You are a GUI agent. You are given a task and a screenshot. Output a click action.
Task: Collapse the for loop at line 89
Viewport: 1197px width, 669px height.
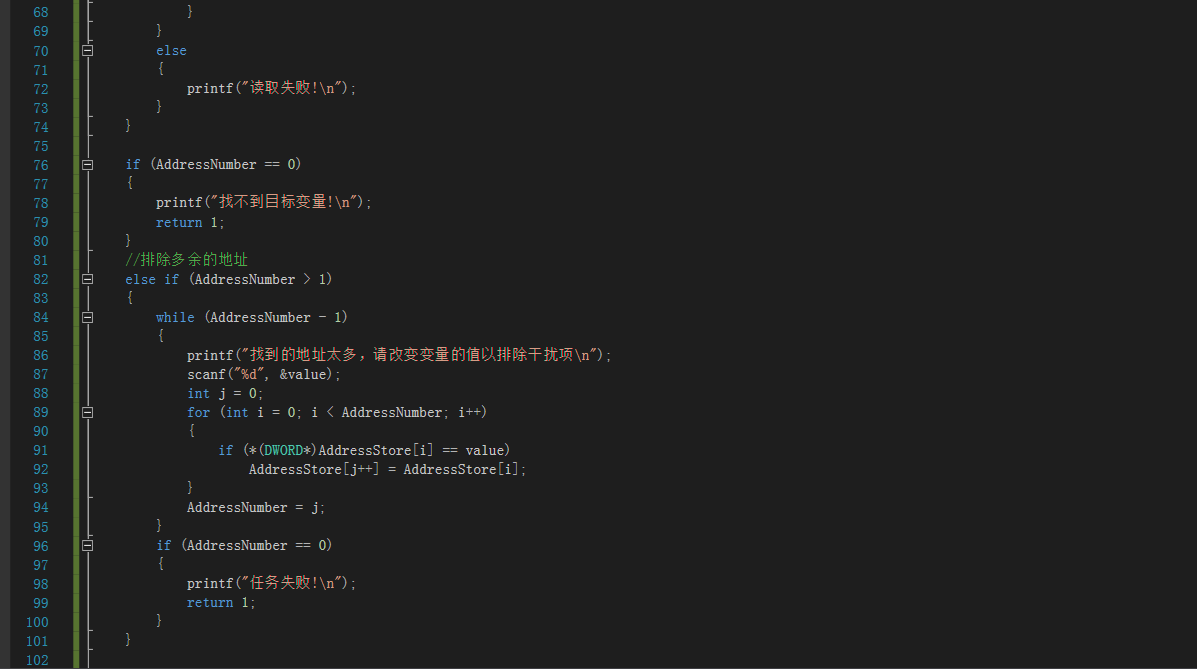click(88, 412)
